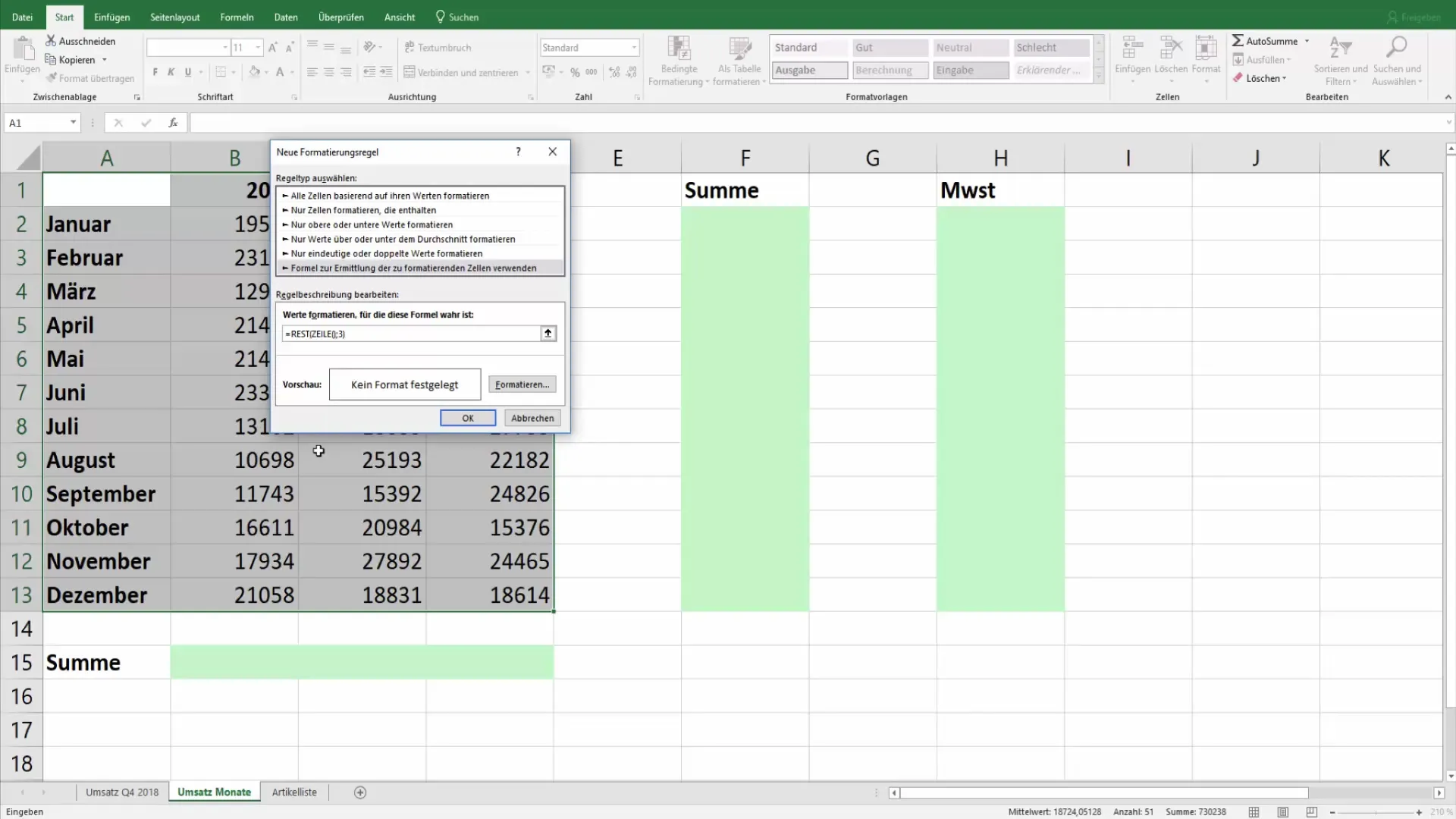Click the accounting number format icon
Image resolution: width=1456 pixels, height=819 pixels.
pos(548,72)
